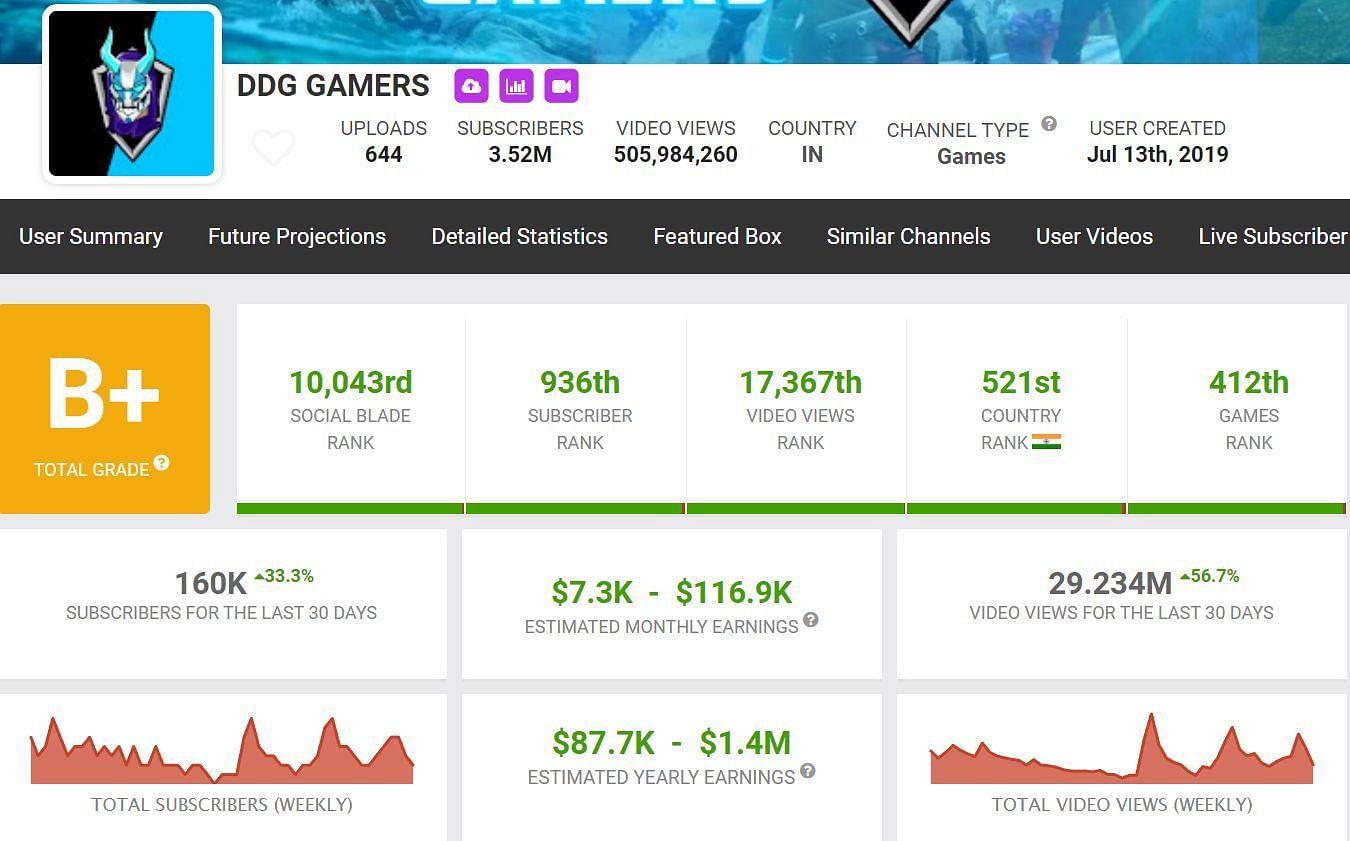Click the India flag next to Country Rank
Viewport: 1350px width, 841px height.
point(1046,442)
